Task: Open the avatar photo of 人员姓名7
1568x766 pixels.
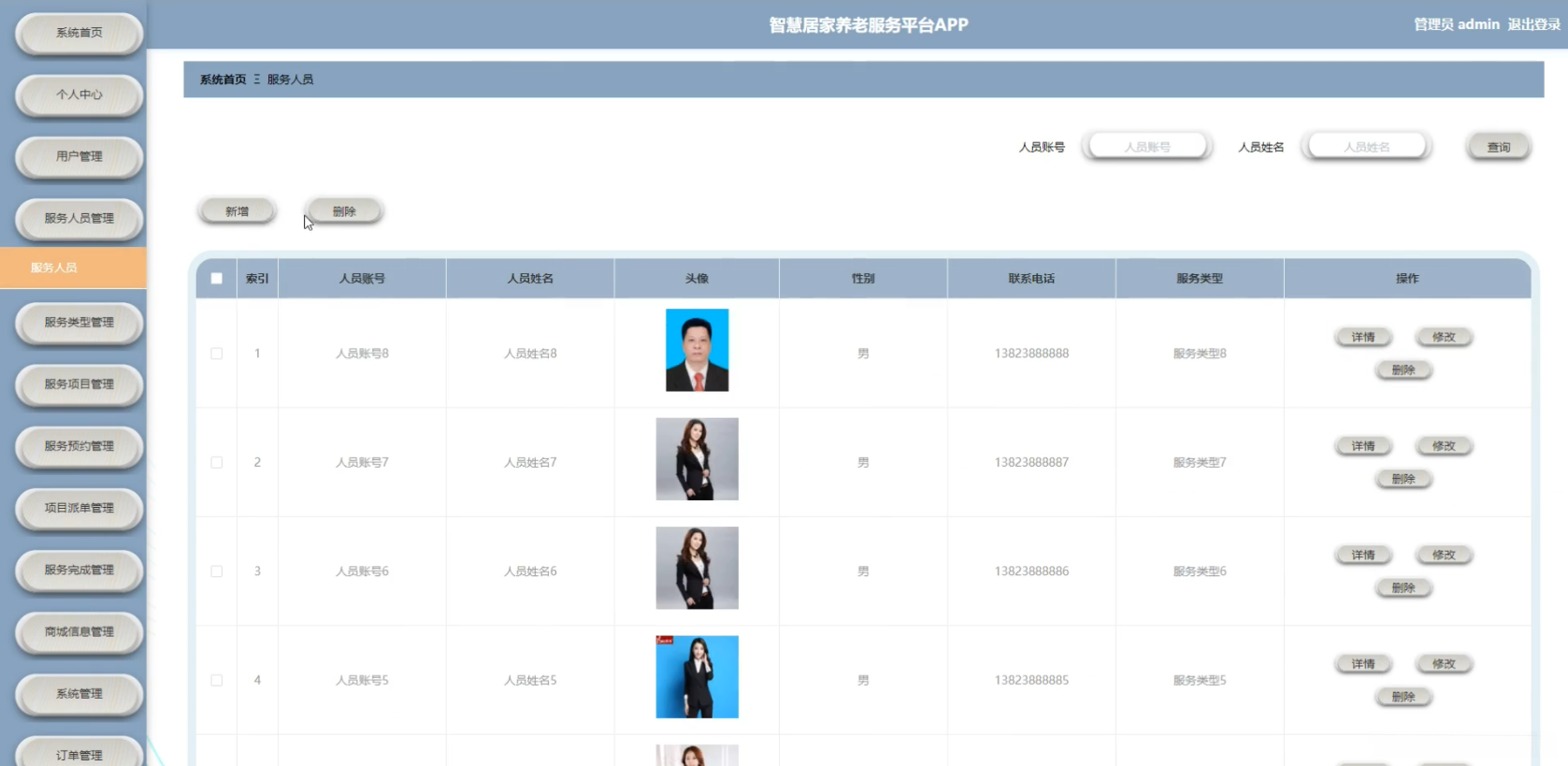Action: pos(698,459)
